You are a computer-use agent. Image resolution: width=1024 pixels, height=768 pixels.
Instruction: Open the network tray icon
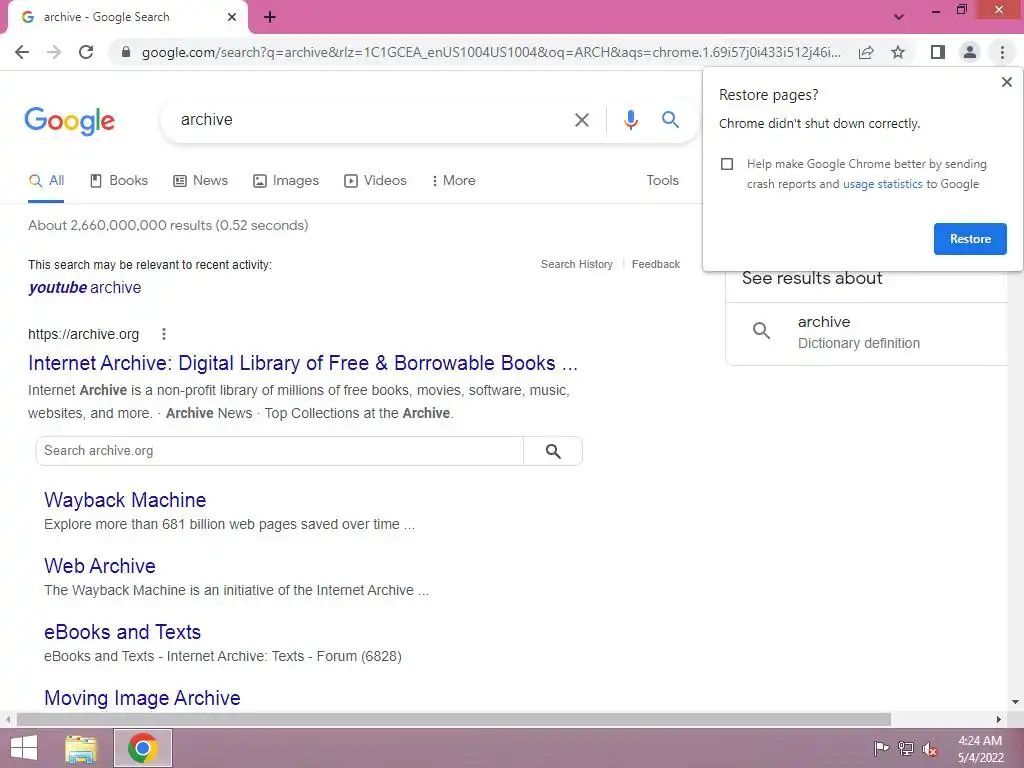click(906, 749)
